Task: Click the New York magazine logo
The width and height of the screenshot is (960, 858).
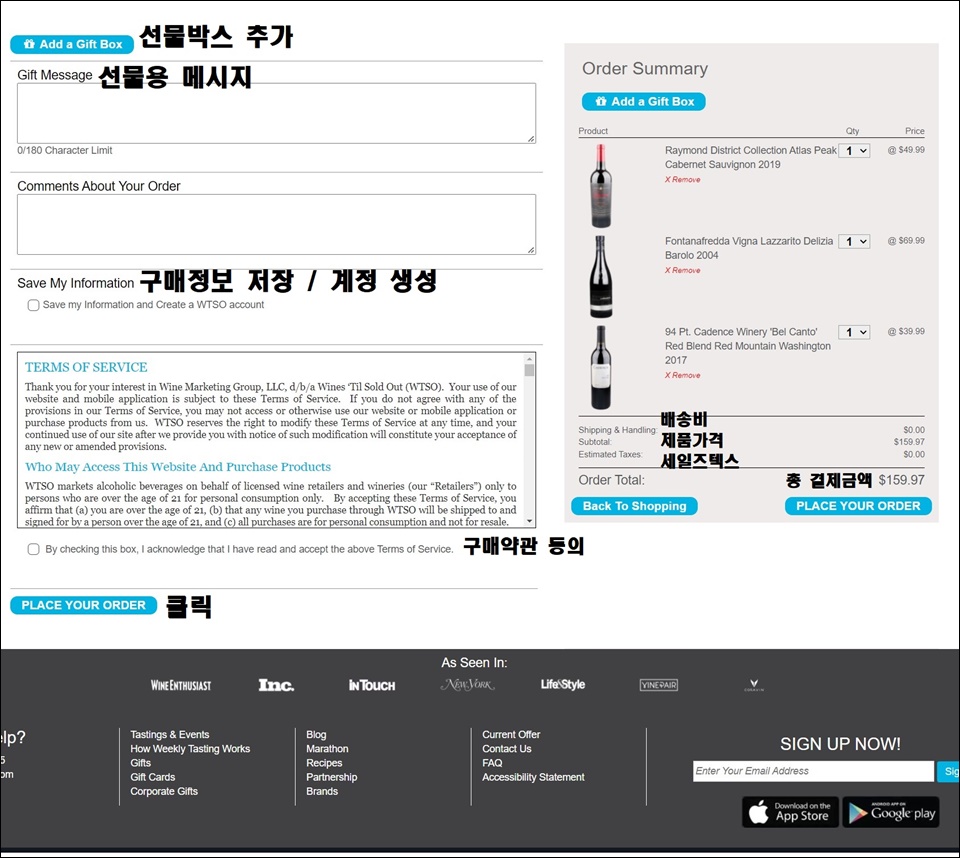Action: [x=467, y=685]
